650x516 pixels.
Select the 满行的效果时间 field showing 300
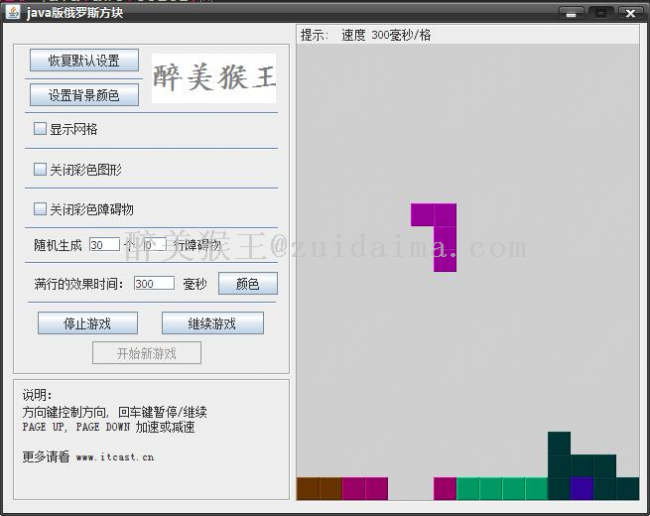153,284
